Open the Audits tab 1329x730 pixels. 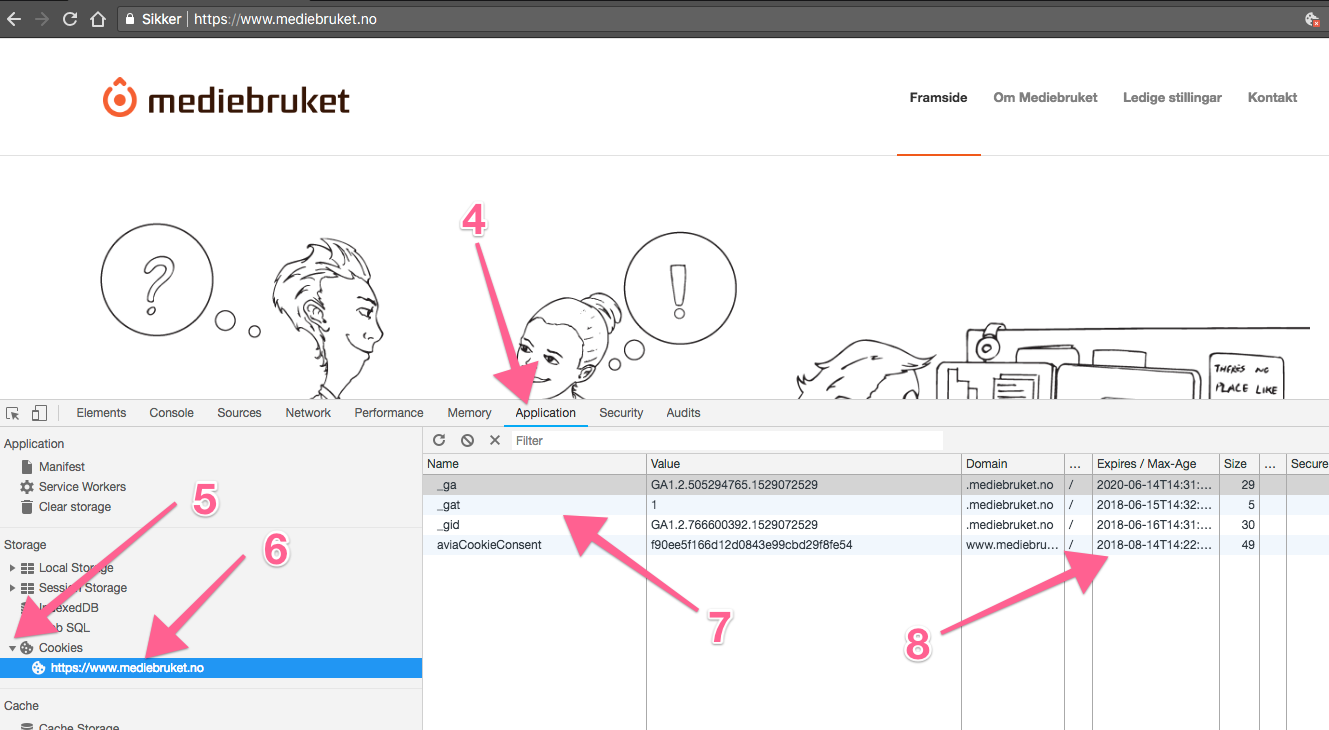point(683,413)
